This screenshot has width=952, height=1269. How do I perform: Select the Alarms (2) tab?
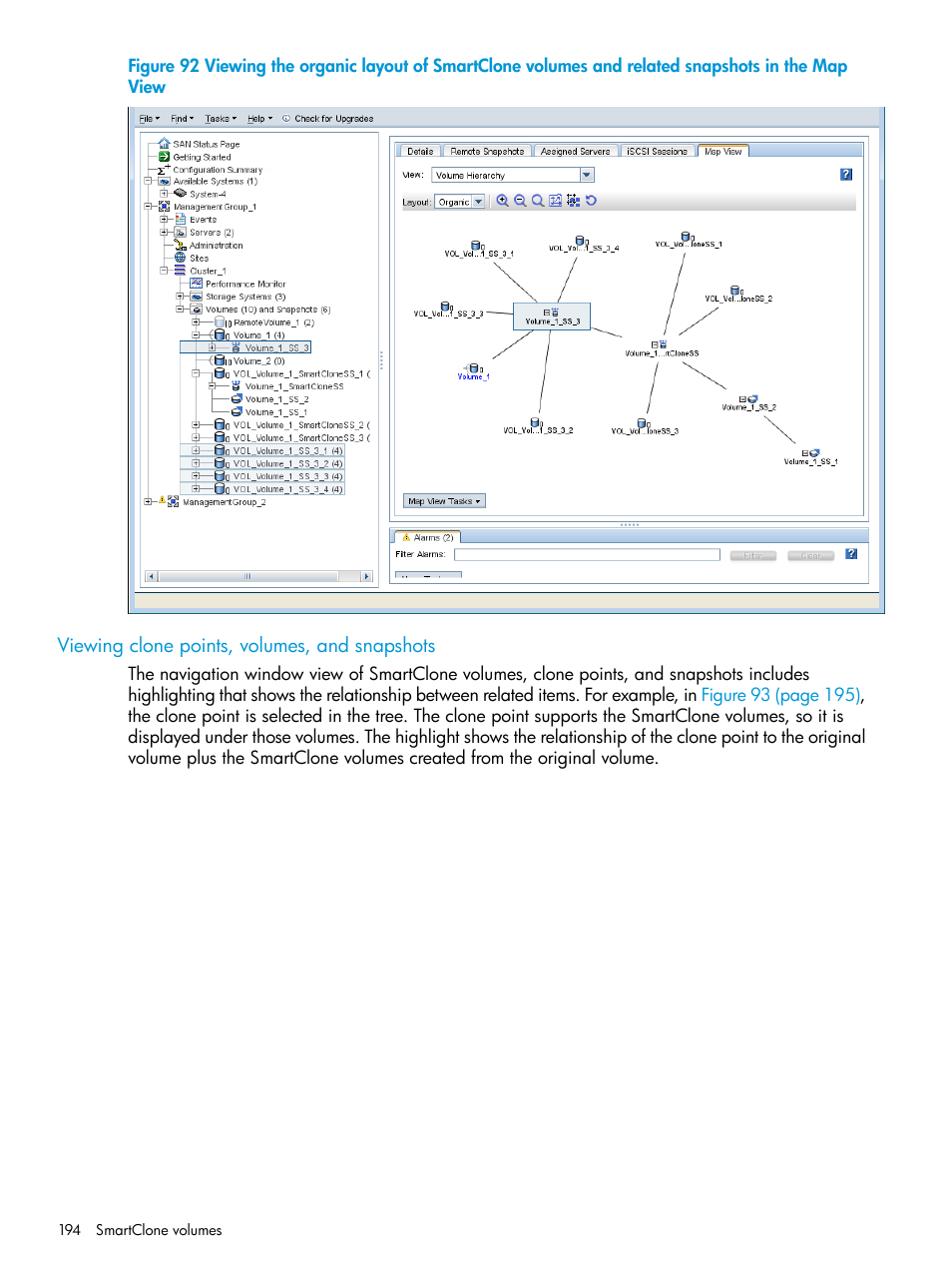(427, 537)
